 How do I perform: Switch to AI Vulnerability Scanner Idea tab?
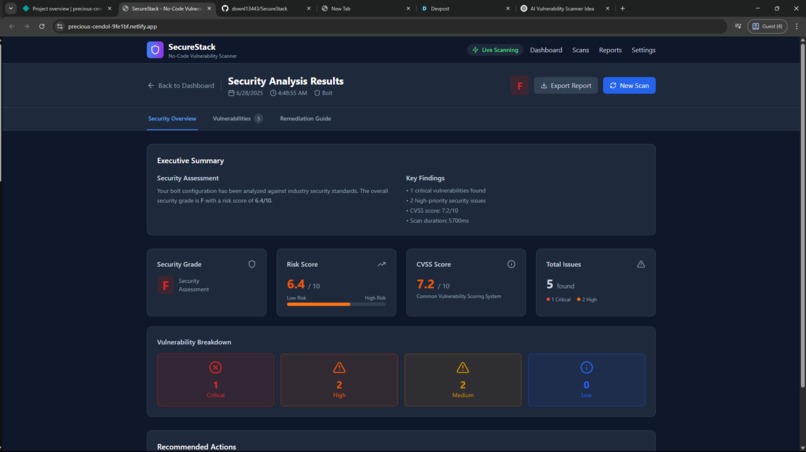click(564, 9)
